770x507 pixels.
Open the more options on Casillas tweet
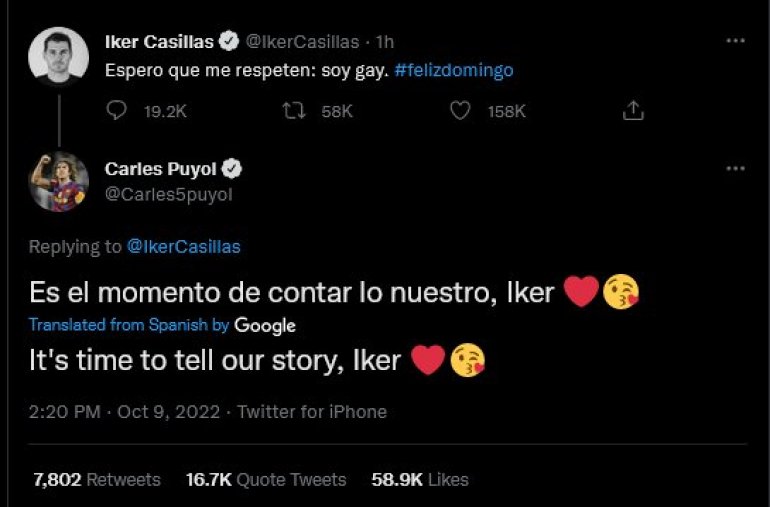pyautogui.click(x=735, y=41)
